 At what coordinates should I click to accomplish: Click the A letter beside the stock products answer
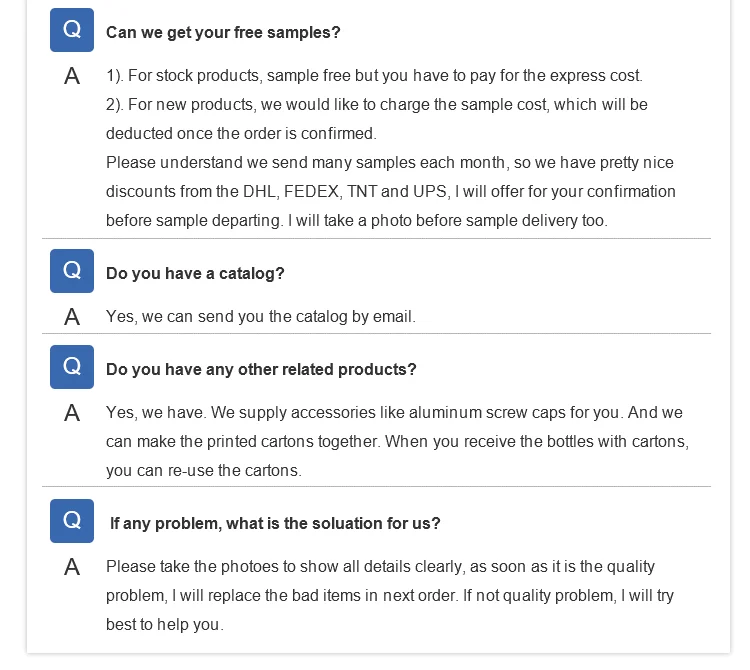pos(72,76)
